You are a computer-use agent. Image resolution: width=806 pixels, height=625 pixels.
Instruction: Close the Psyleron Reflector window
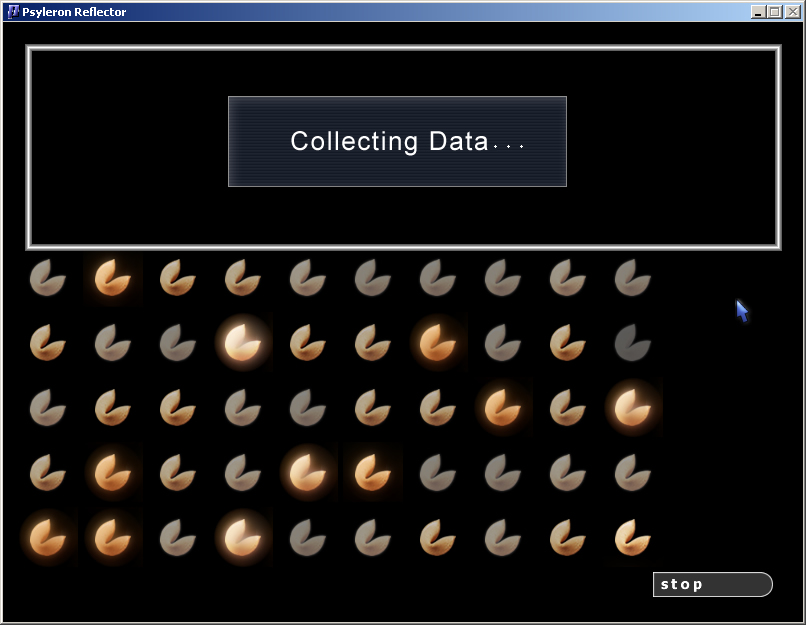(x=792, y=12)
